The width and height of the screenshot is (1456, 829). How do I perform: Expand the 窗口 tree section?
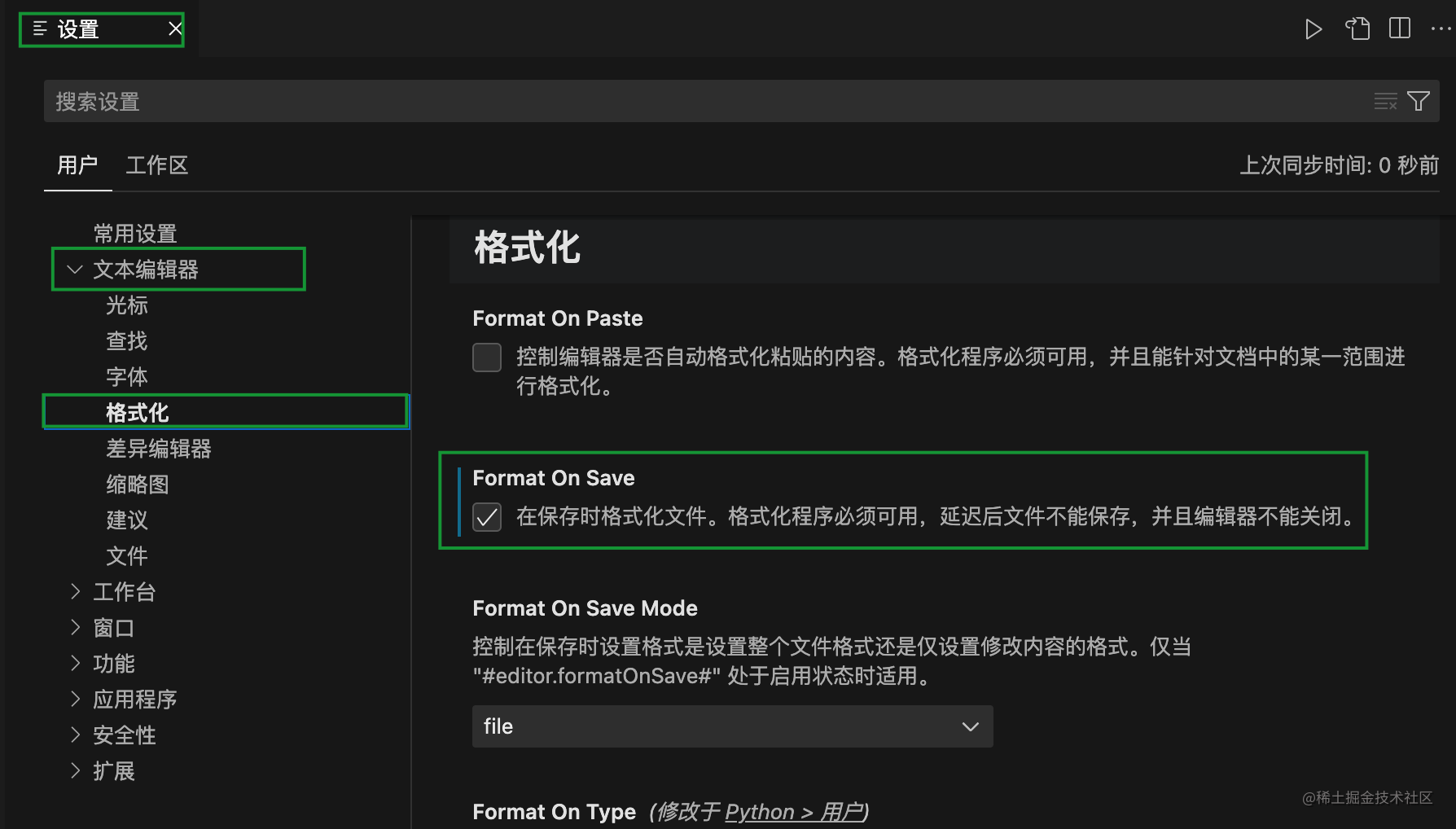pyautogui.click(x=75, y=627)
